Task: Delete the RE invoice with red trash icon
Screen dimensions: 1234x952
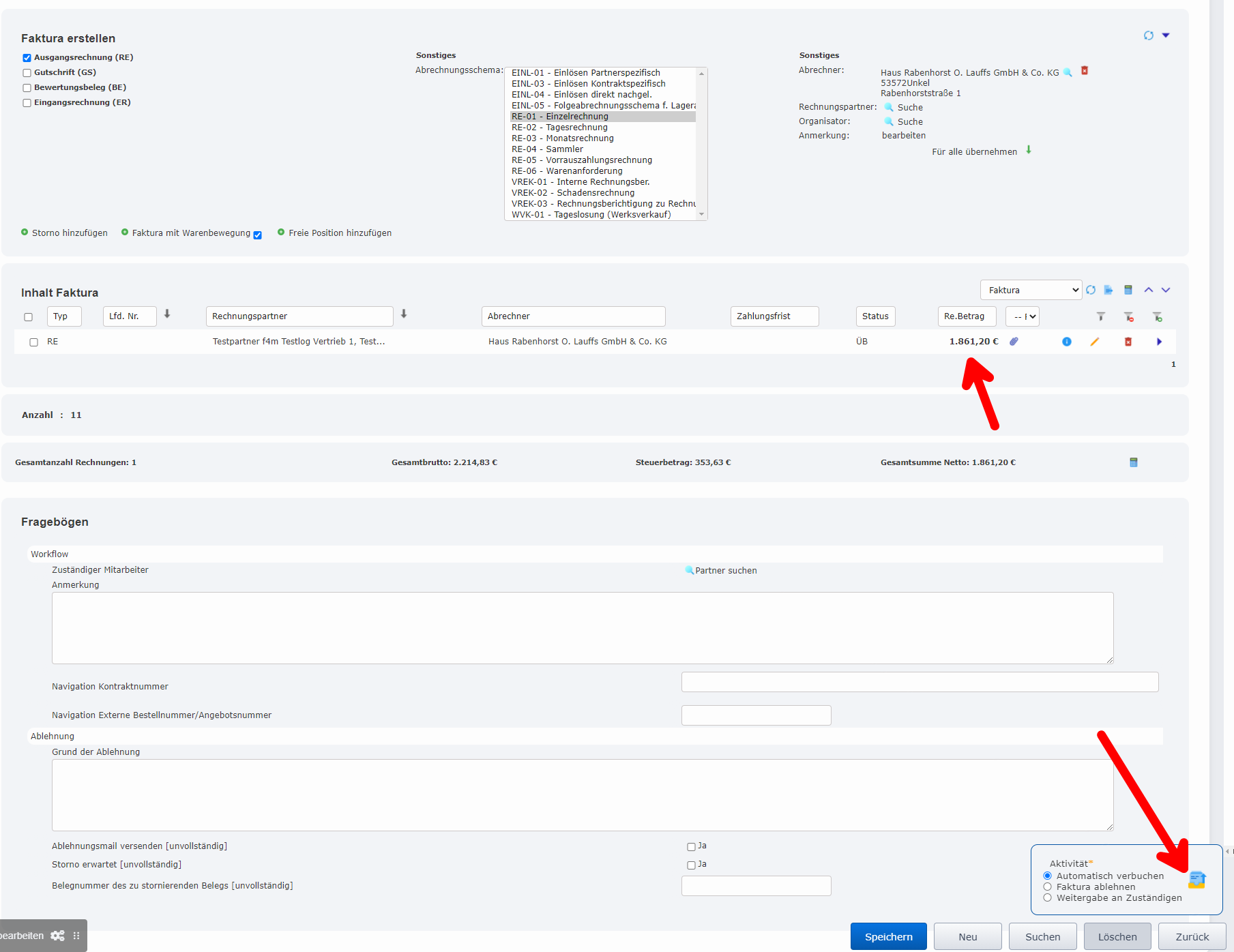Action: pos(1128,342)
